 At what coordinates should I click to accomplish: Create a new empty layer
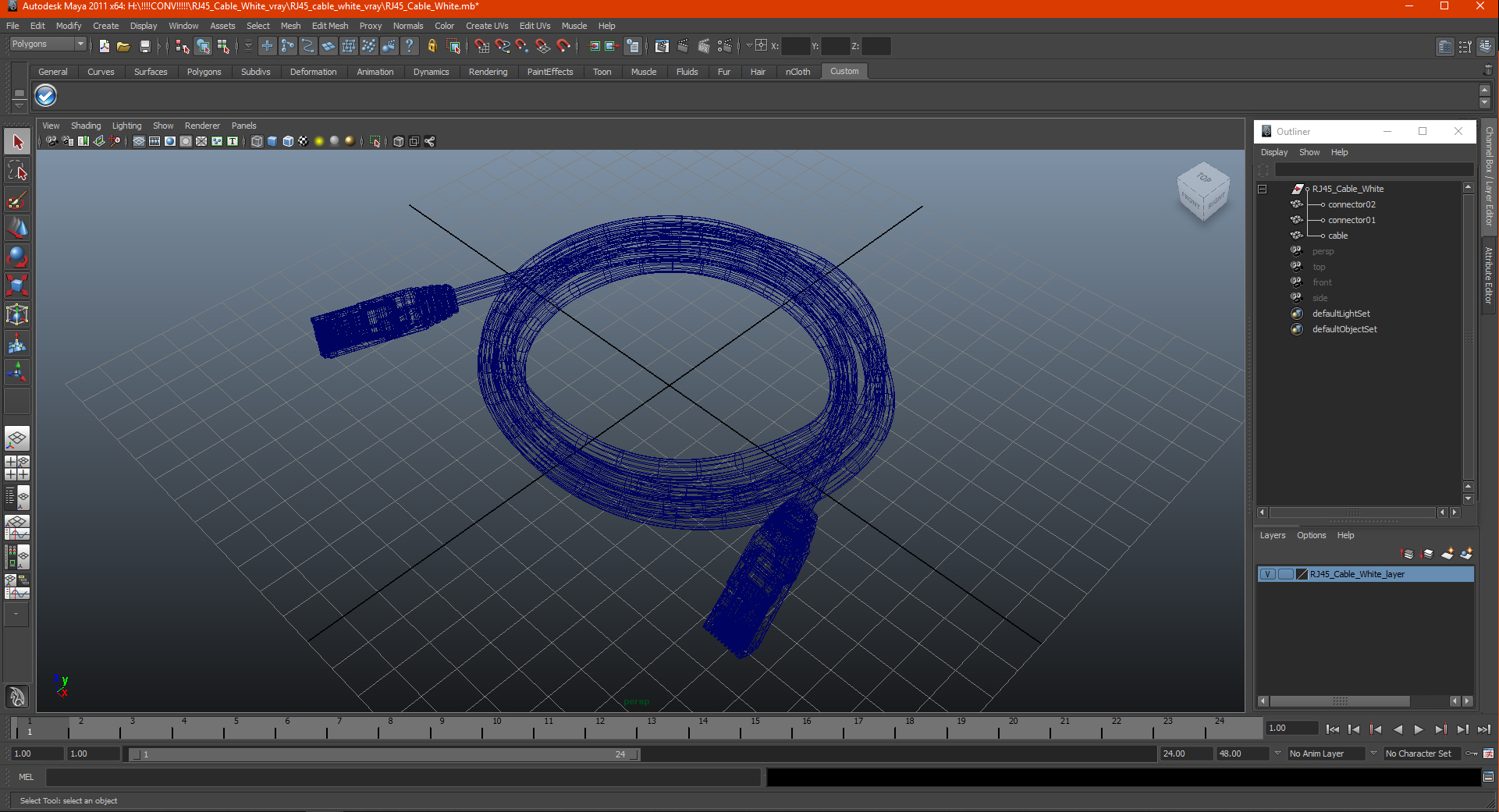coord(1447,554)
